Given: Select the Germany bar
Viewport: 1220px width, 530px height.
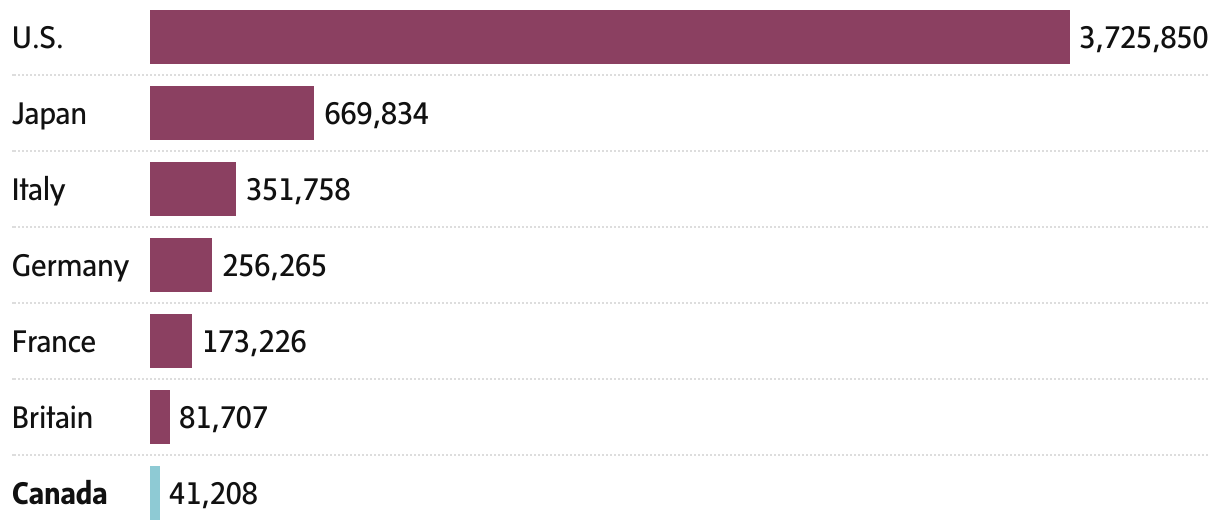Looking at the screenshot, I should 180,265.
